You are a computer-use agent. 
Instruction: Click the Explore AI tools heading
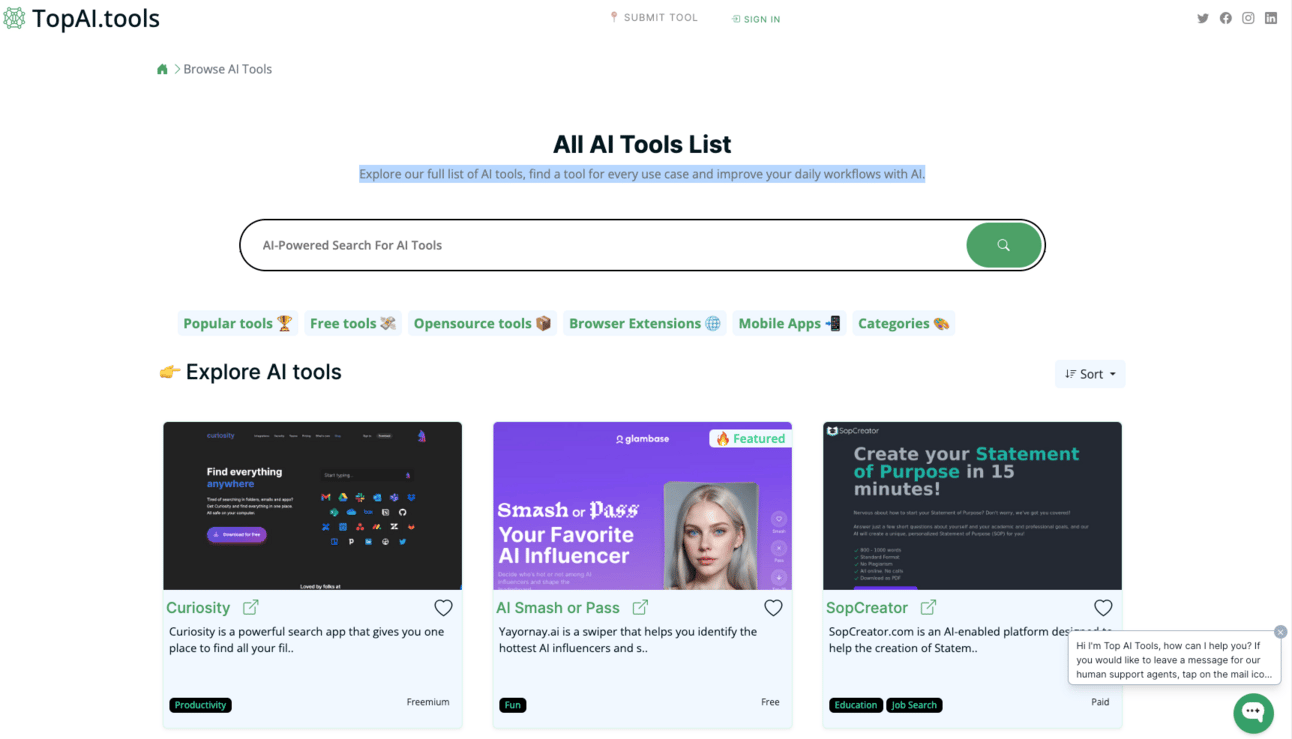point(251,372)
